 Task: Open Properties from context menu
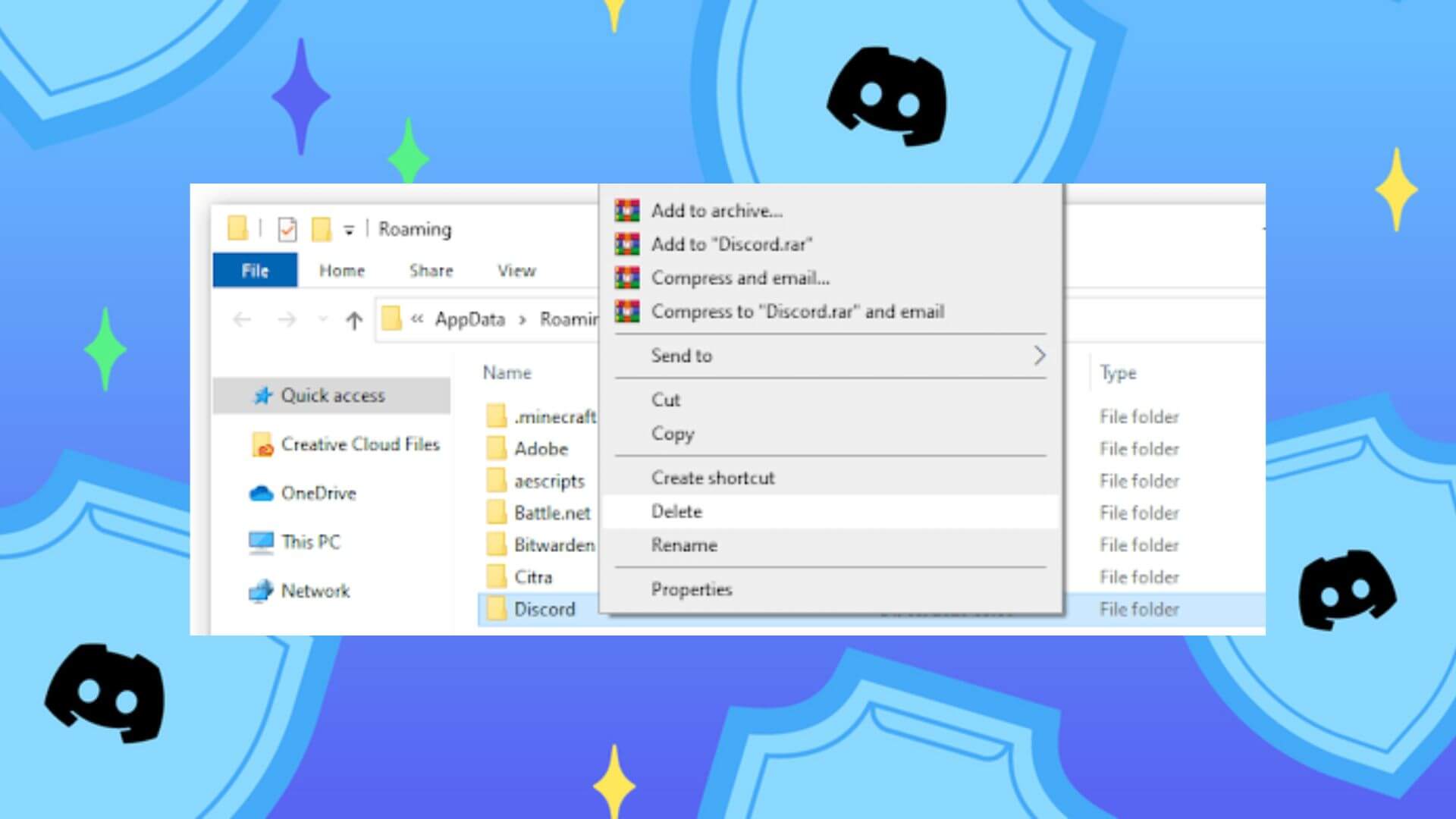[x=830, y=589]
